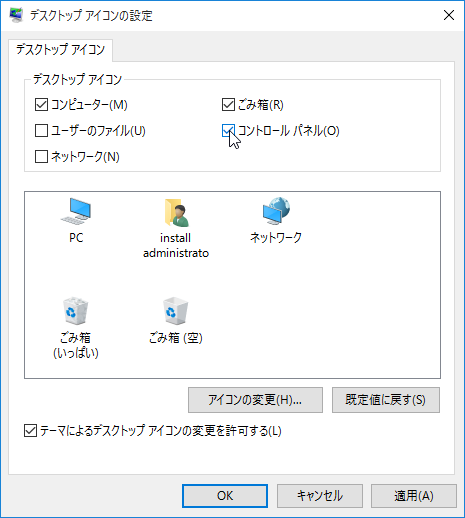Select the install administrator user folder icon
465x518 pixels.
coord(176,212)
